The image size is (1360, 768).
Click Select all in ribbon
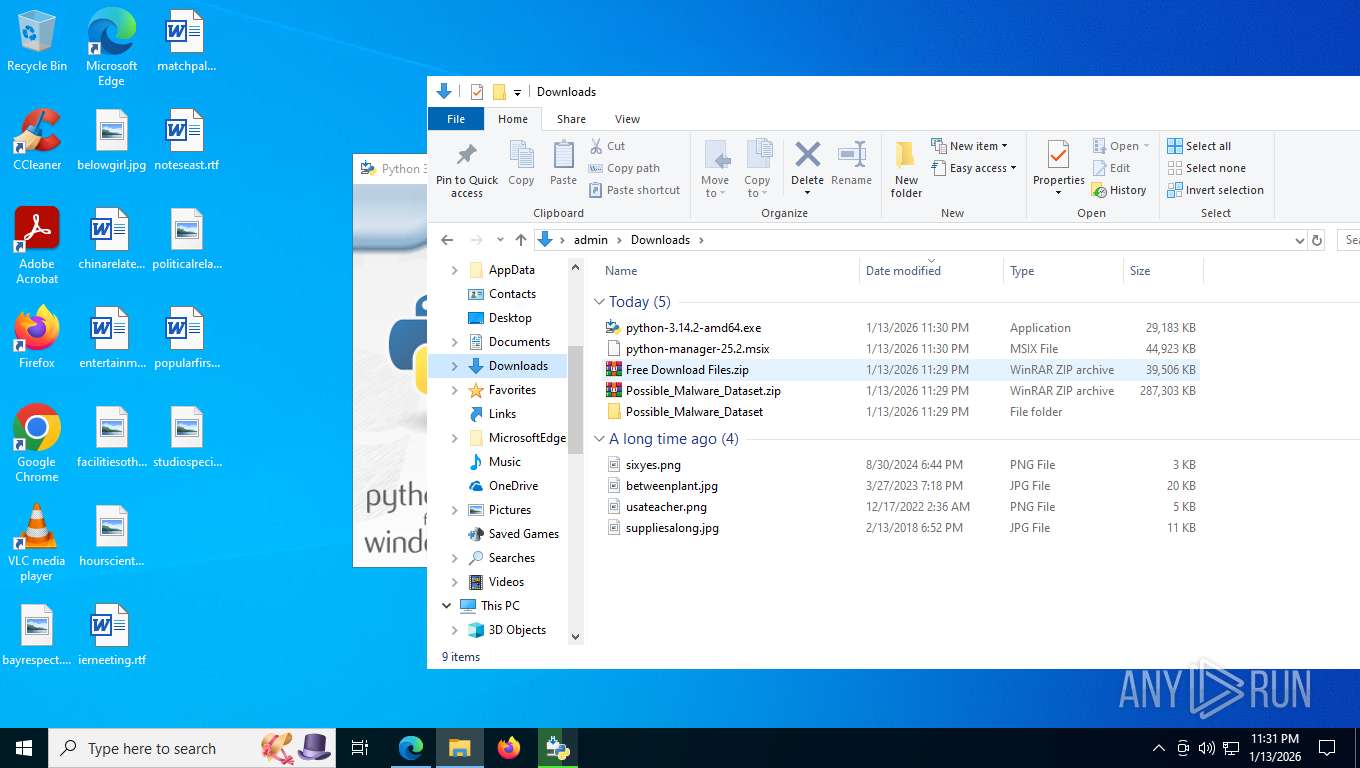[x=1199, y=146]
